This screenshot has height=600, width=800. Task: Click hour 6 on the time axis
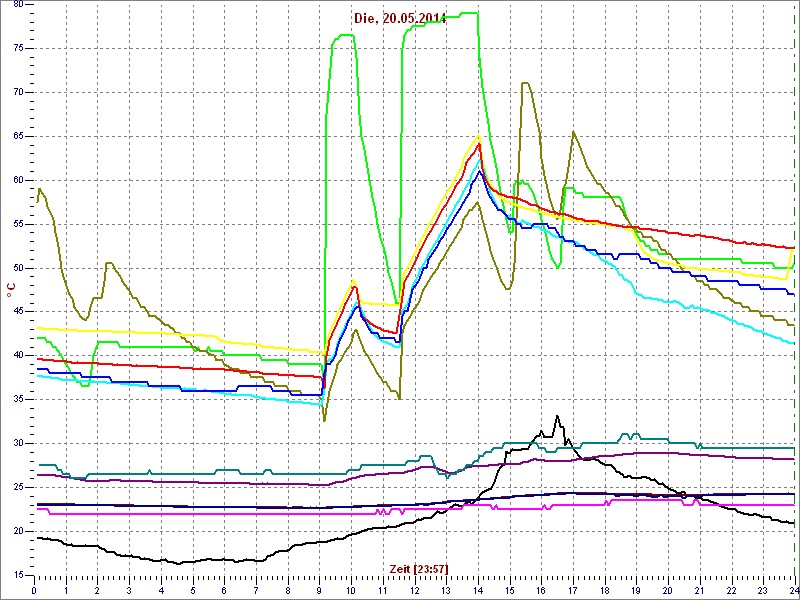coord(224,591)
